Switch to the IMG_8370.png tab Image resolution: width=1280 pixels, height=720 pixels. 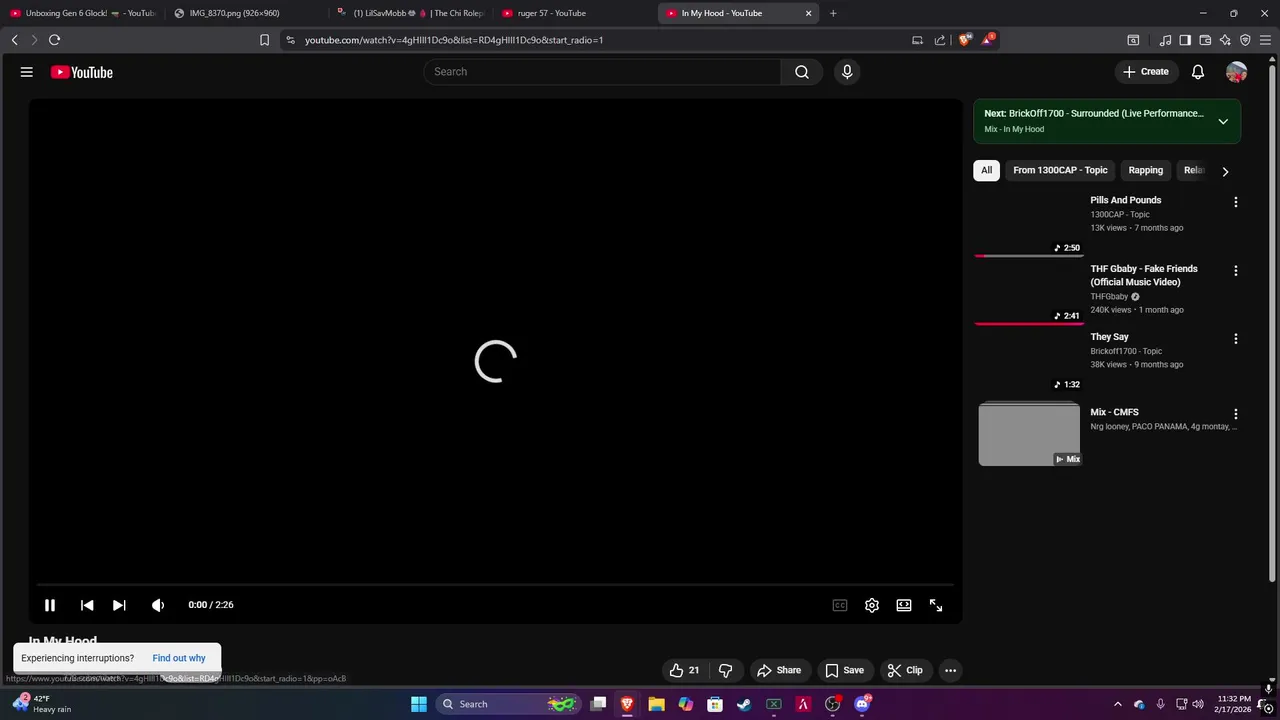243,13
